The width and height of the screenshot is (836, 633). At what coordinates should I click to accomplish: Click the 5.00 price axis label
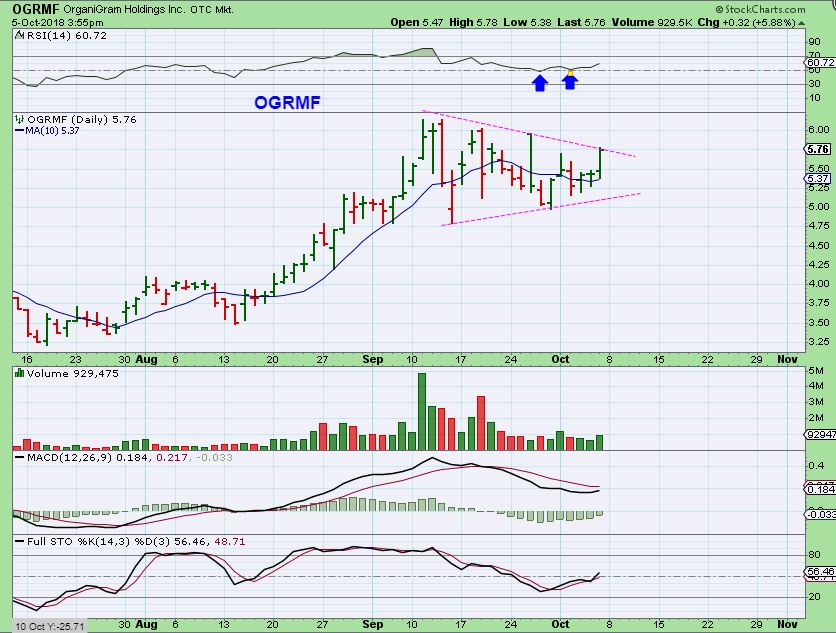(818, 207)
